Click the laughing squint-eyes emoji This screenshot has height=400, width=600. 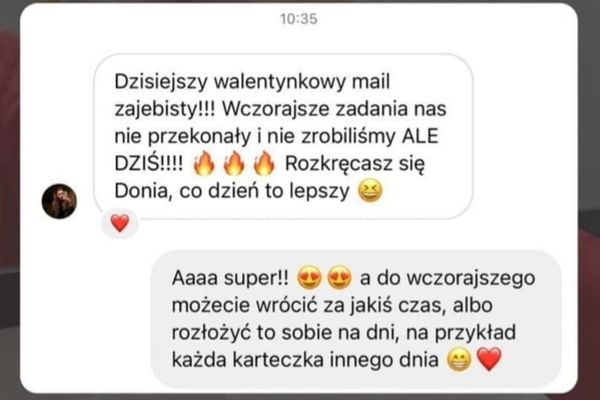click(370, 191)
